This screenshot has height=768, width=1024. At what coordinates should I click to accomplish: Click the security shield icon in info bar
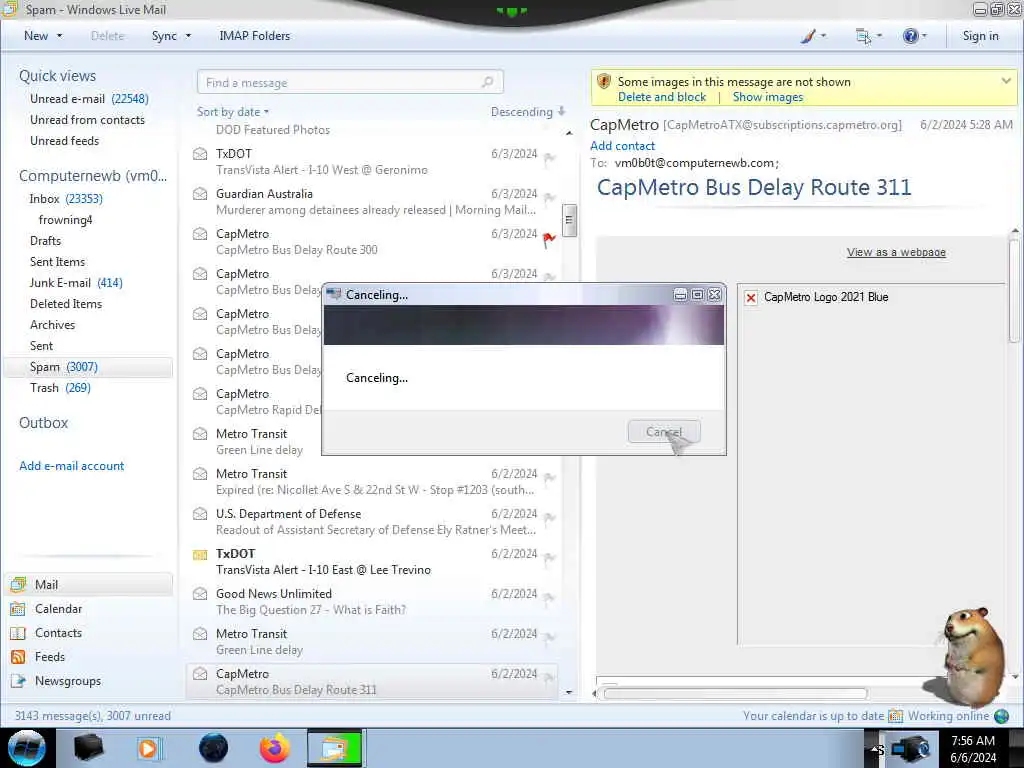[604, 82]
